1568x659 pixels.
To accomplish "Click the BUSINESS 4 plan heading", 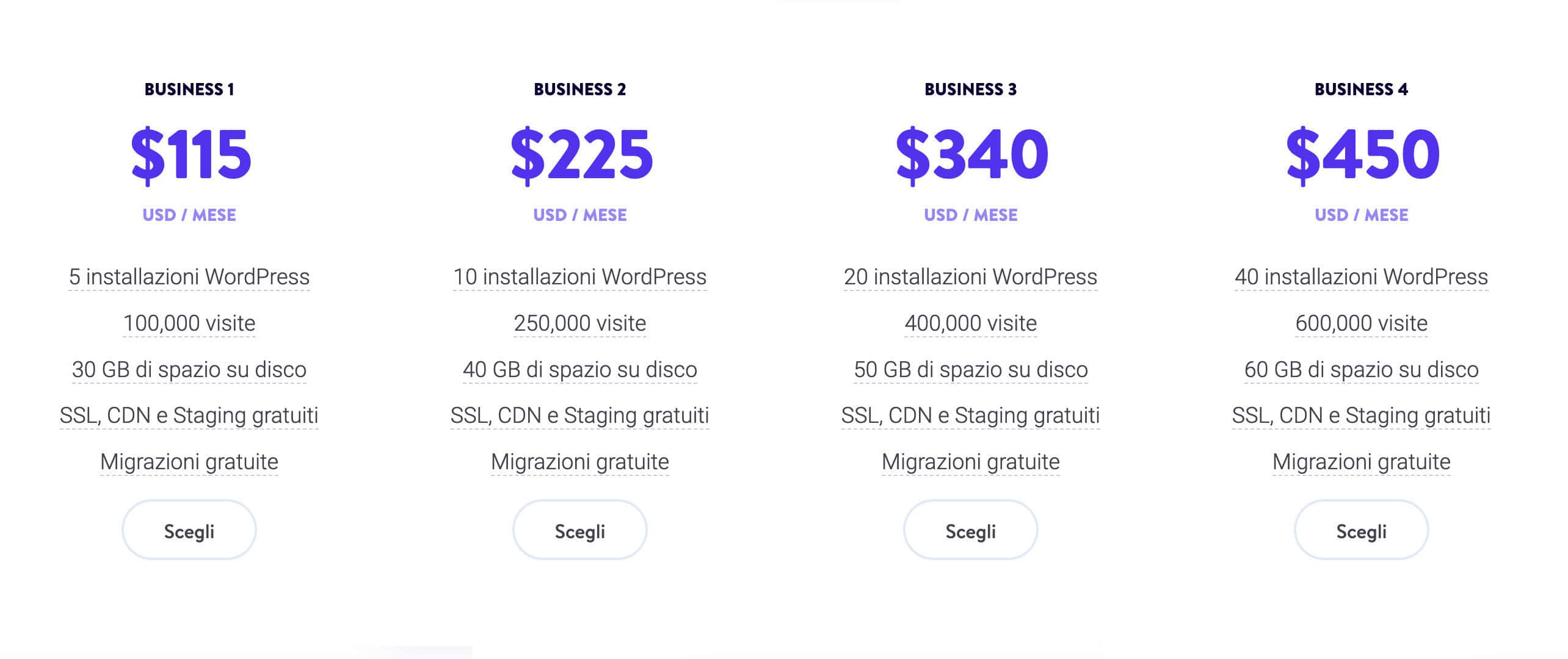I will pyautogui.click(x=1360, y=89).
